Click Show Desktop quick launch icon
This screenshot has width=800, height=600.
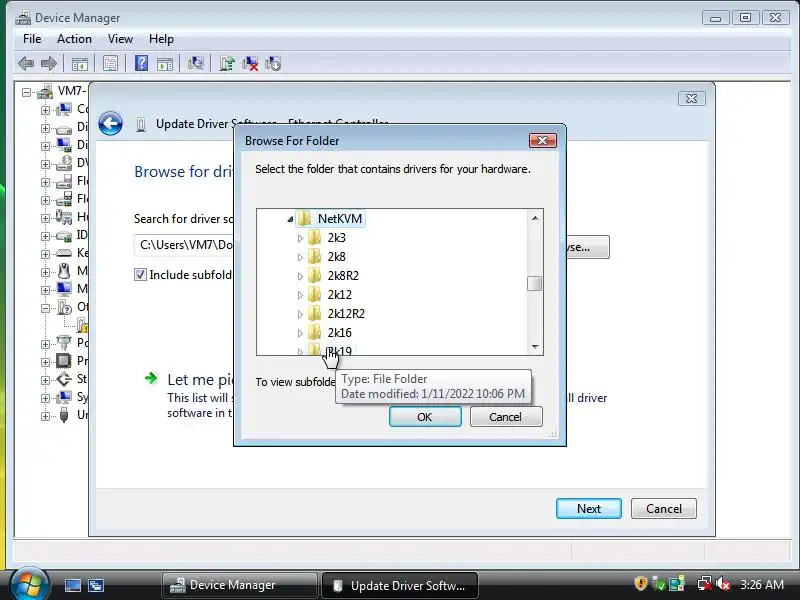pos(72,585)
